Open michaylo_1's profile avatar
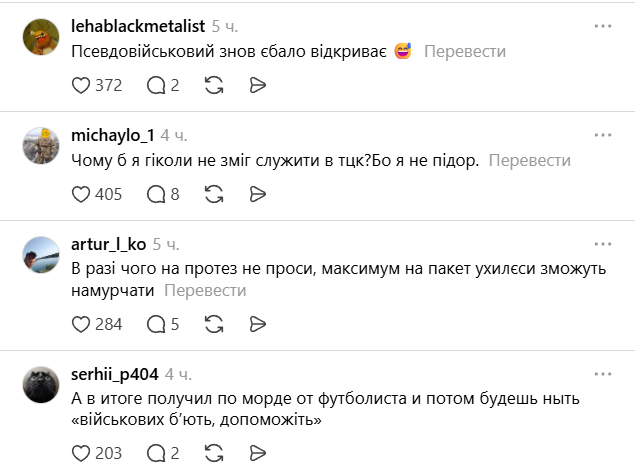 tap(41, 146)
